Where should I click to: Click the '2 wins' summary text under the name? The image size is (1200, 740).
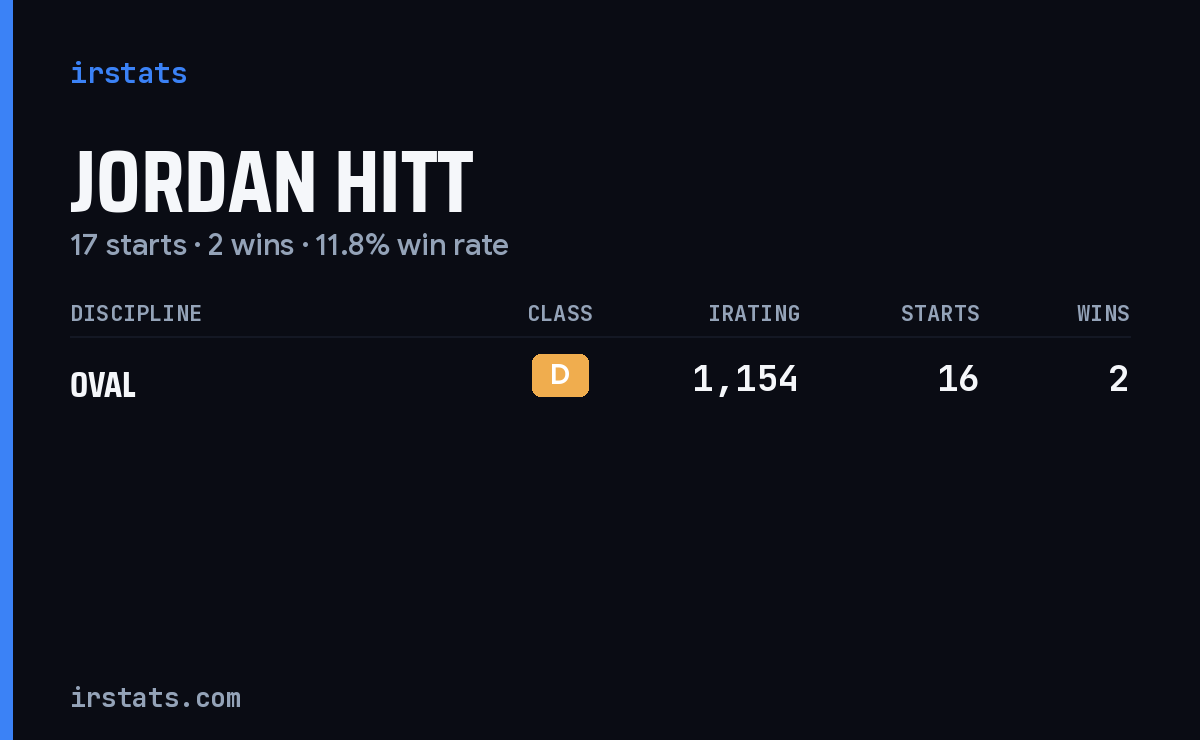click(251, 245)
